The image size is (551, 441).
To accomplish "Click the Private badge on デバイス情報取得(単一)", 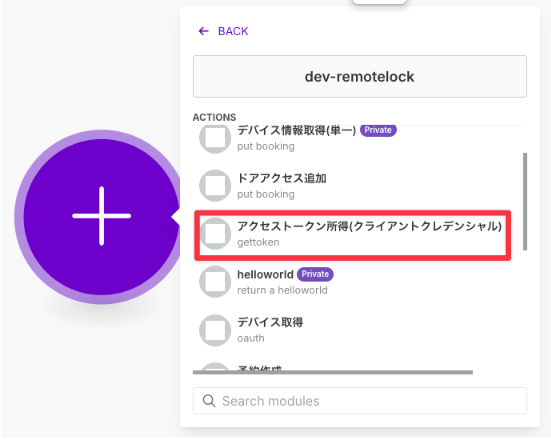I will [x=378, y=130].
